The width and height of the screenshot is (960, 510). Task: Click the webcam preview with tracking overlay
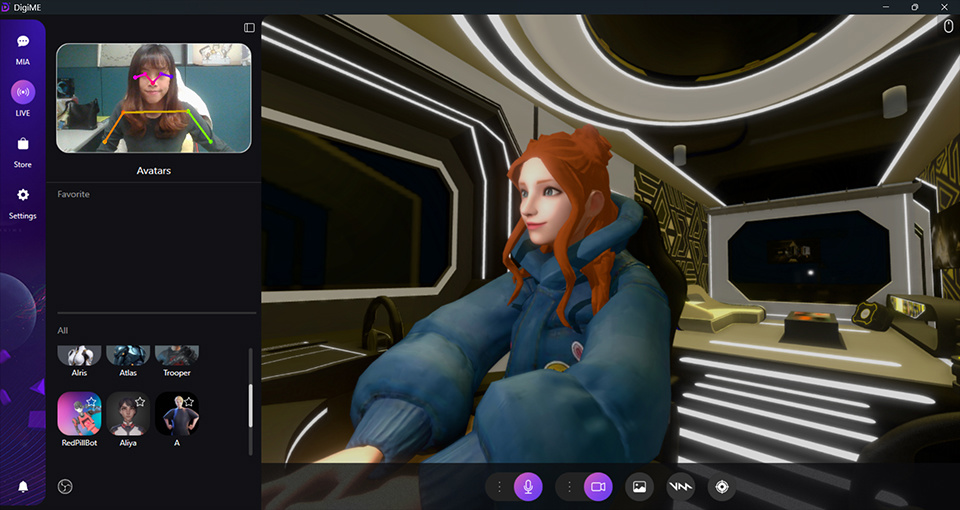pyautogui.click(x=153, y=98)
